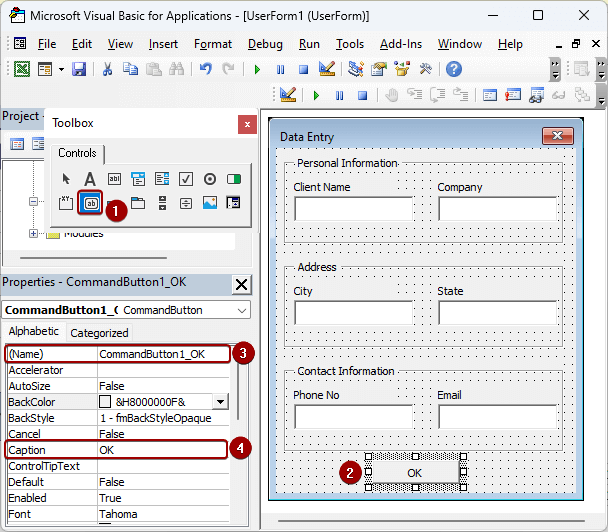Select the Select Objects pointer in Toolbox

point(66,179)
